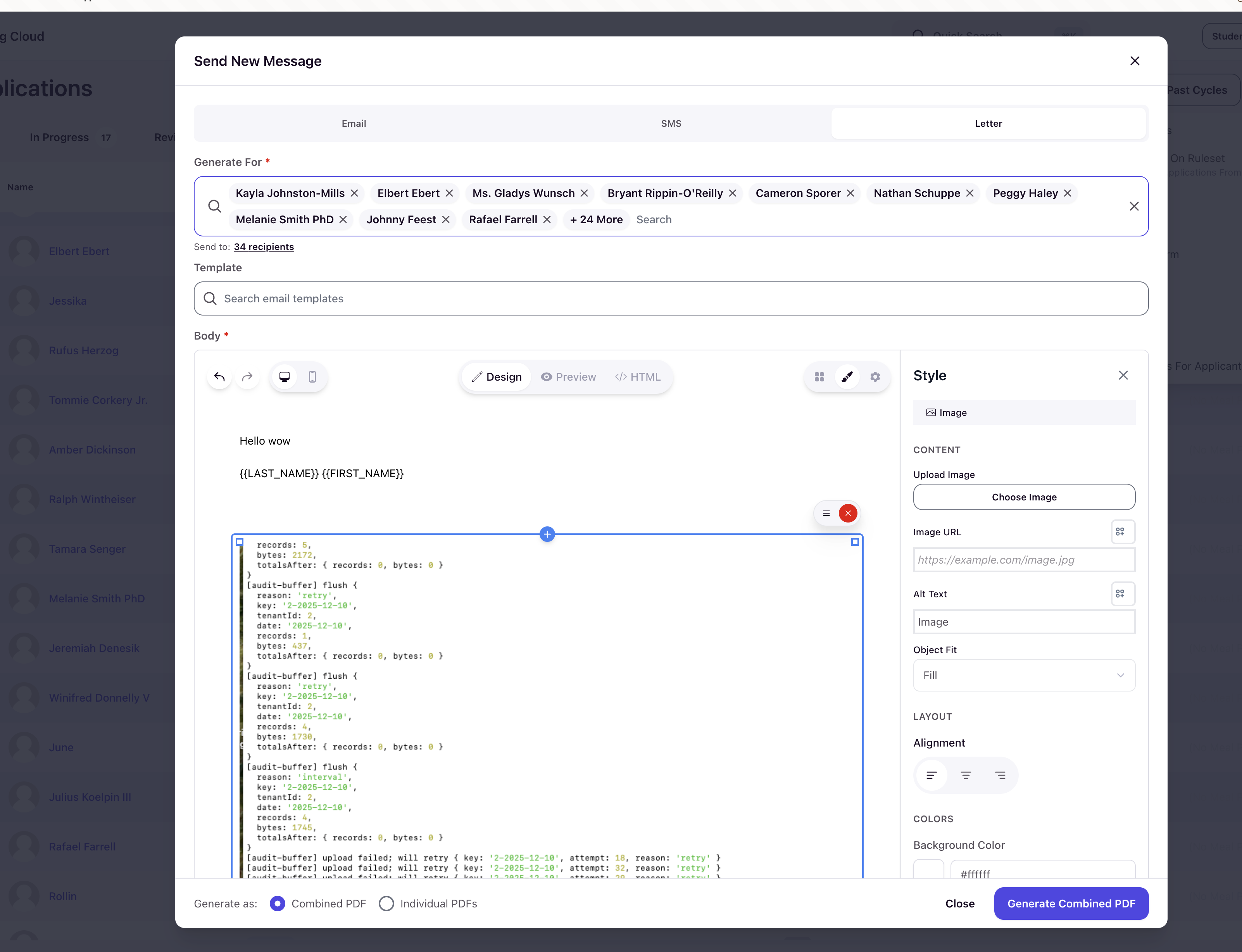The height and width of the screenshot is (952, 1242).
Task: Add a block above the image
Action: click(547, 534)
